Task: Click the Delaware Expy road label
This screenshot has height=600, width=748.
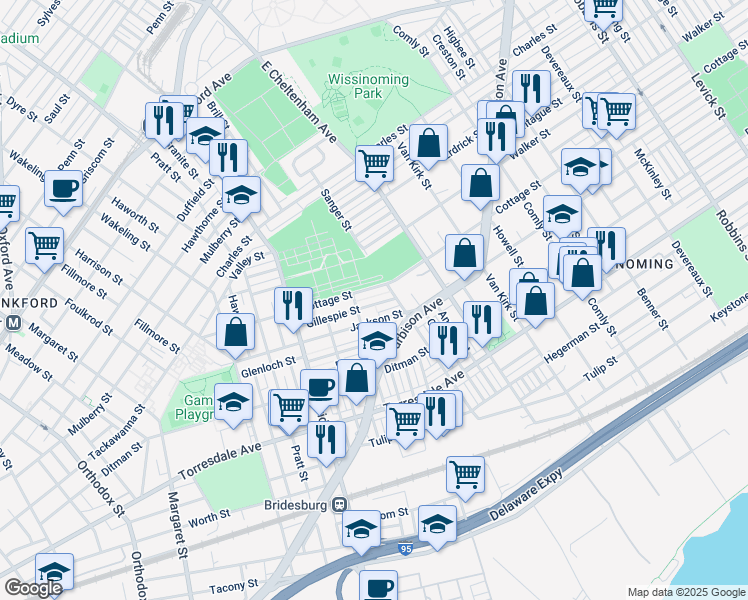Action: (526, 495)
